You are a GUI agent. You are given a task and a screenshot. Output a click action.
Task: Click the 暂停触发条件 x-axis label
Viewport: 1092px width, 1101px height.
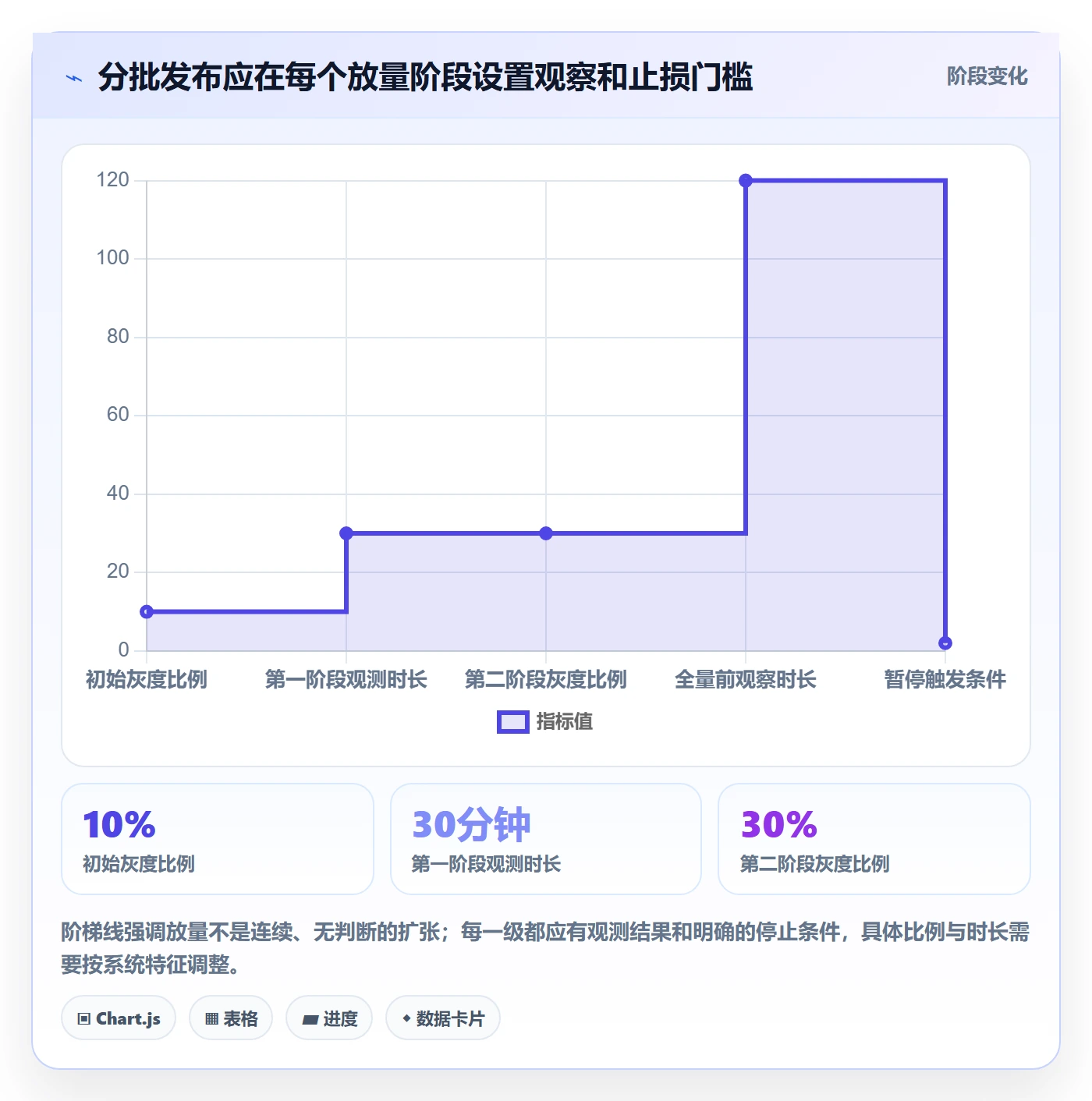click(x=945, y=680)
